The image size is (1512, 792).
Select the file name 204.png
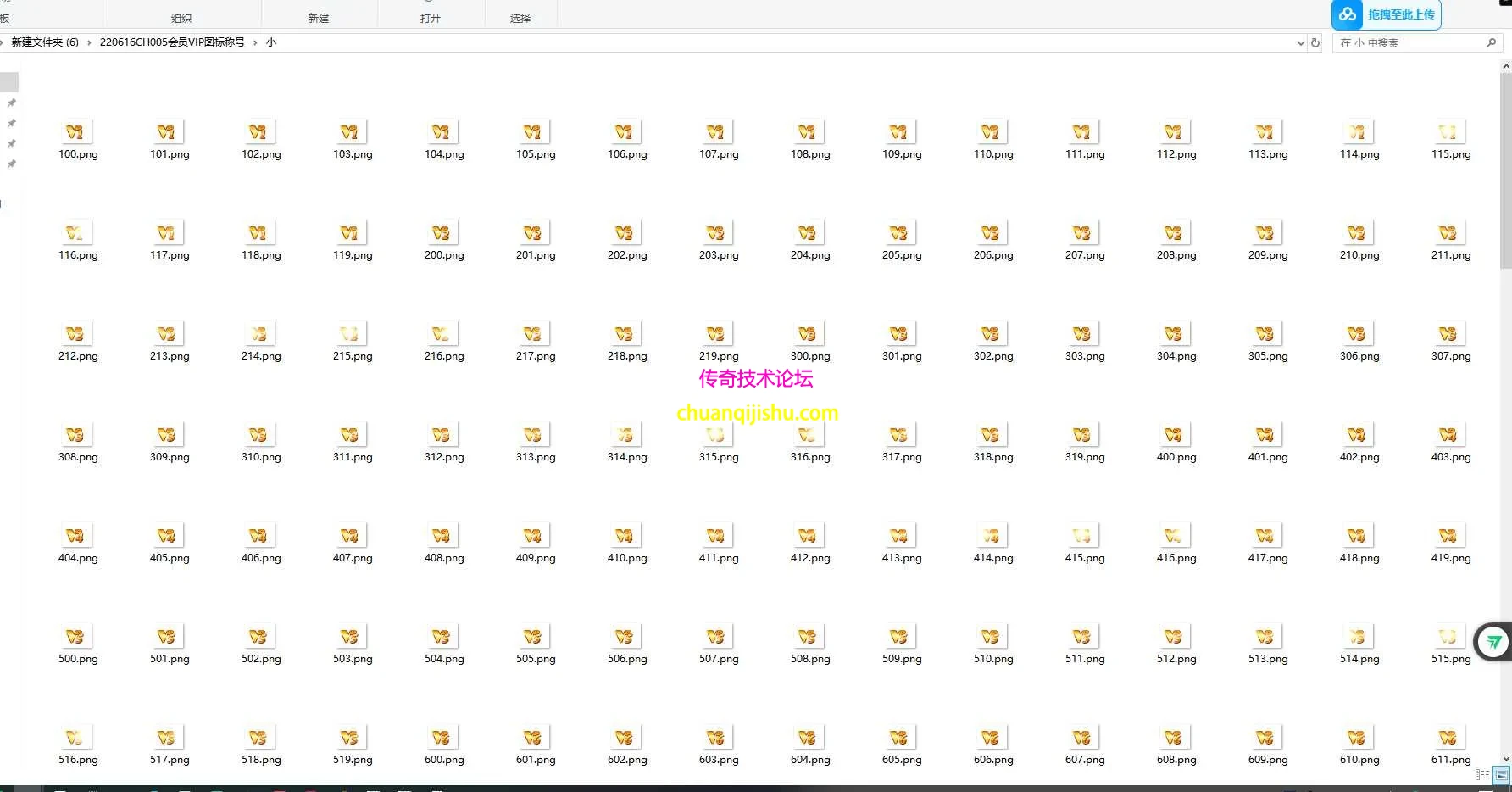click(x=810, y=255)
